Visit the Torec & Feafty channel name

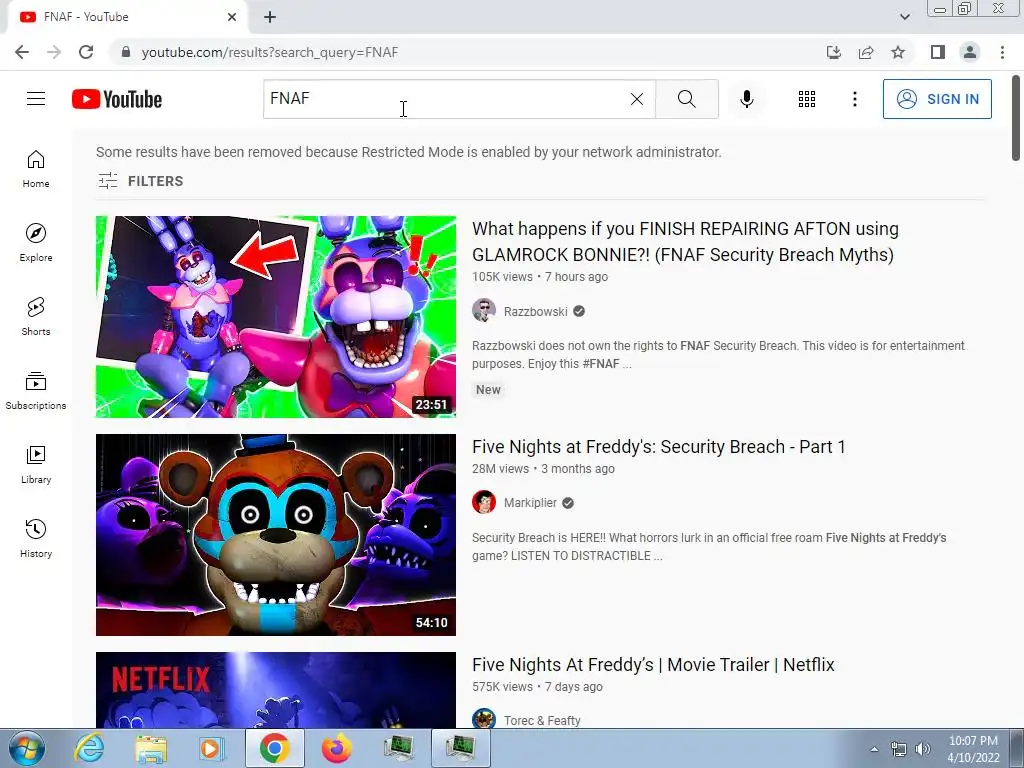click(x=542, y=720)
